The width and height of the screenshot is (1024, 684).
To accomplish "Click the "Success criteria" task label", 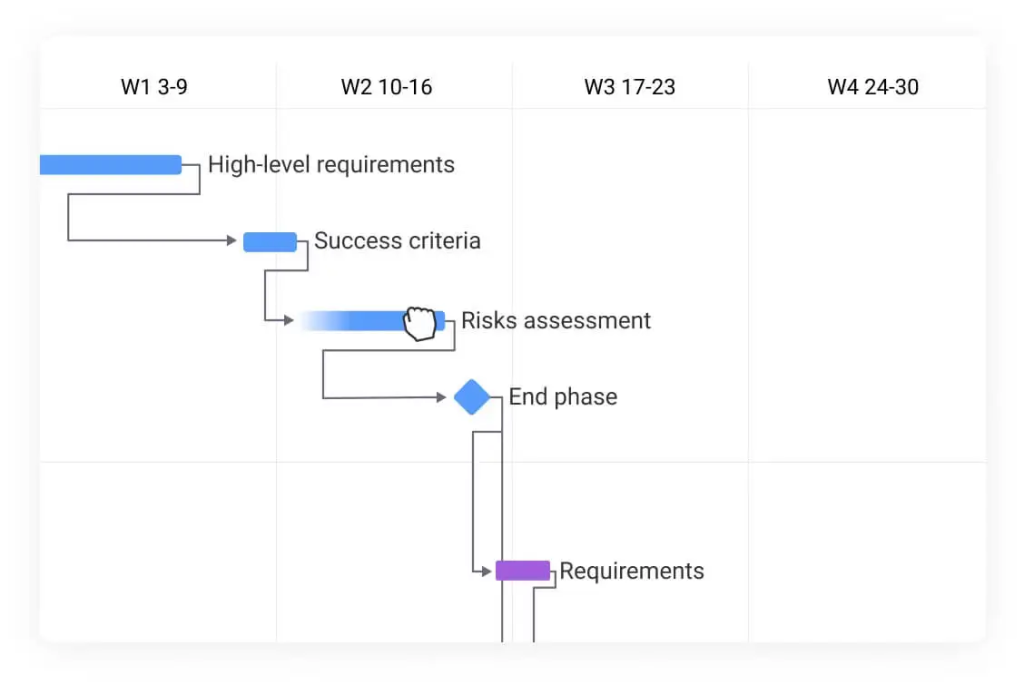I will tap(397, 241).
